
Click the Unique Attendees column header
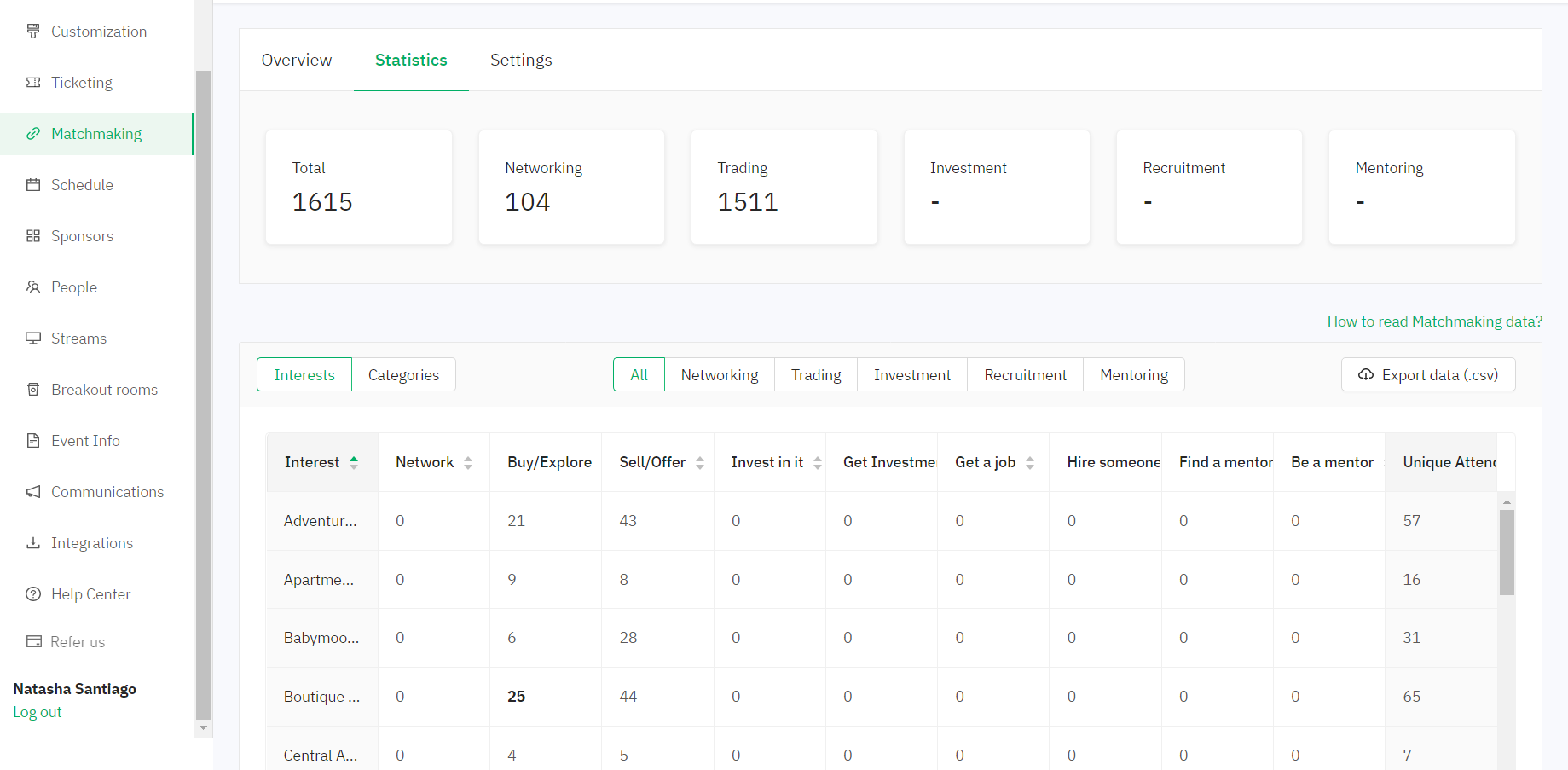click(x=1442, y=462)
